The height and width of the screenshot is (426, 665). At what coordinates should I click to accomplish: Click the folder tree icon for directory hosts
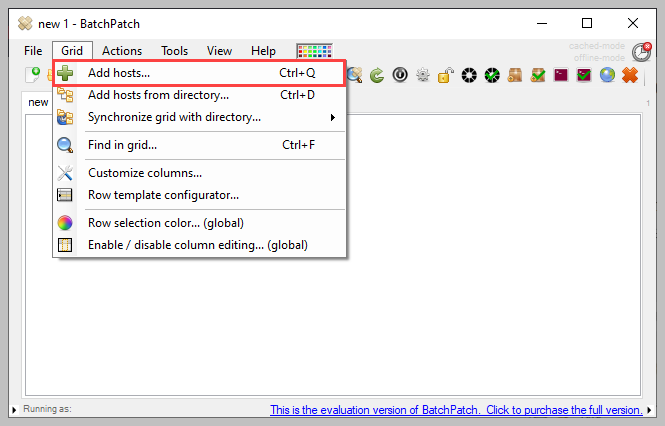click(65, 95)
